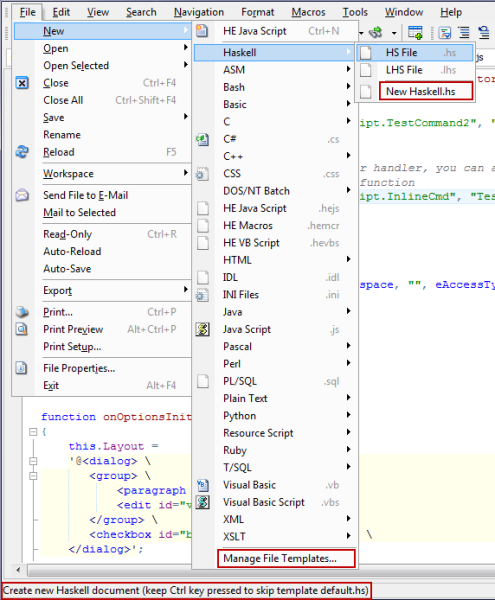This screenshot has height=600, width=495.
Task: Click the Reload icon beside Reload entry
Action: (x=22, y=152)
